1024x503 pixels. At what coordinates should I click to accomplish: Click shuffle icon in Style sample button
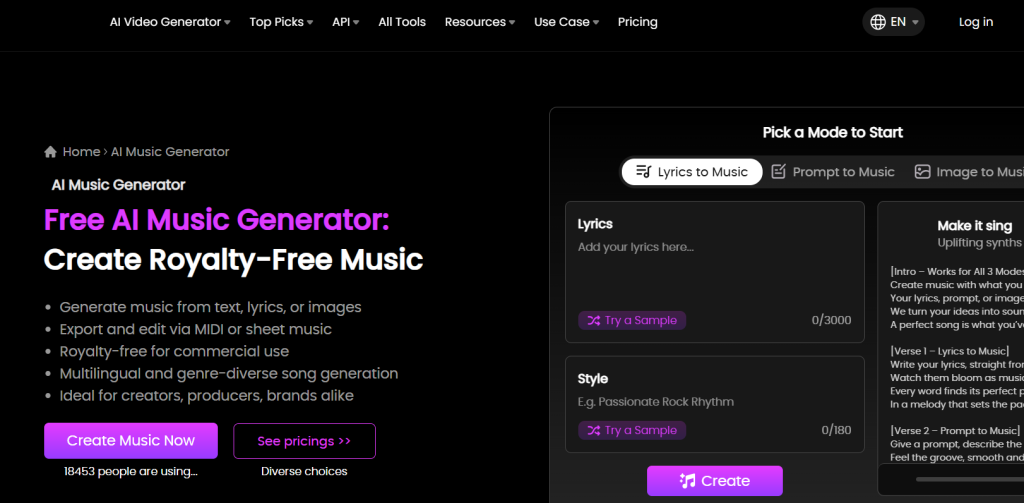pyautogui.click(x=594, y=430)
